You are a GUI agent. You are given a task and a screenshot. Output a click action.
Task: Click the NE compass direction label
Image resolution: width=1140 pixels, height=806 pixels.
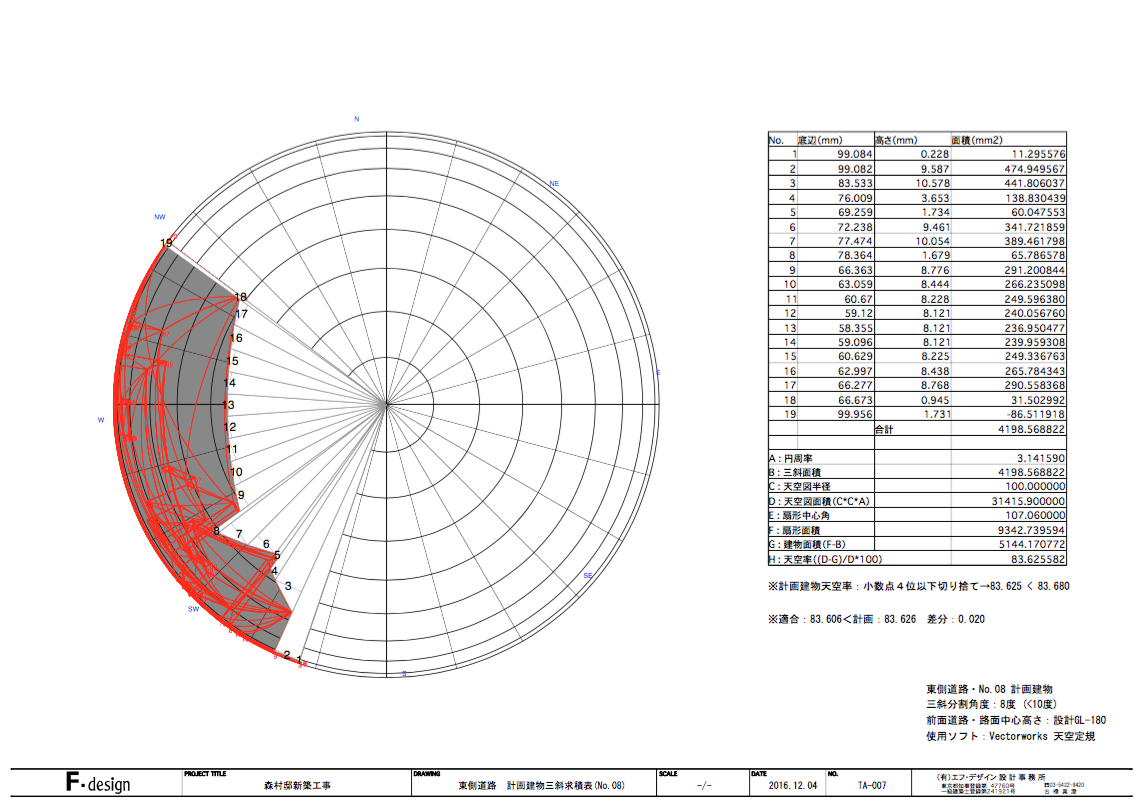[x=554, y=184]
